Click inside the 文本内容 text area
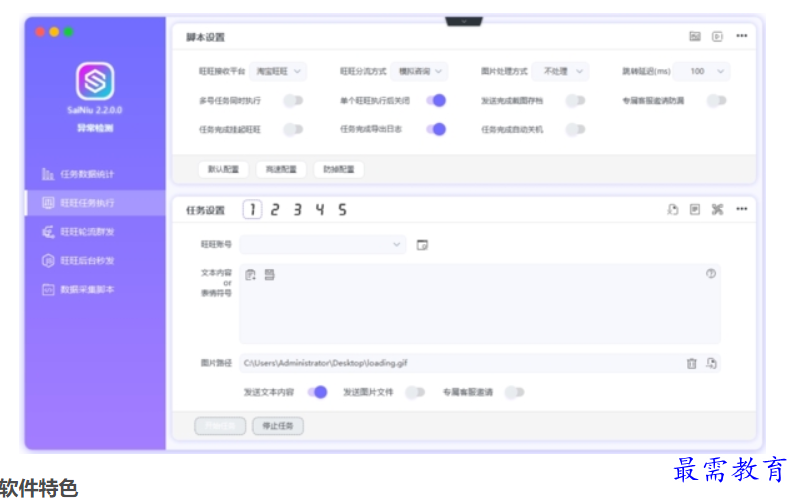Viewport: 795px width, 501px height. point(480,304)
